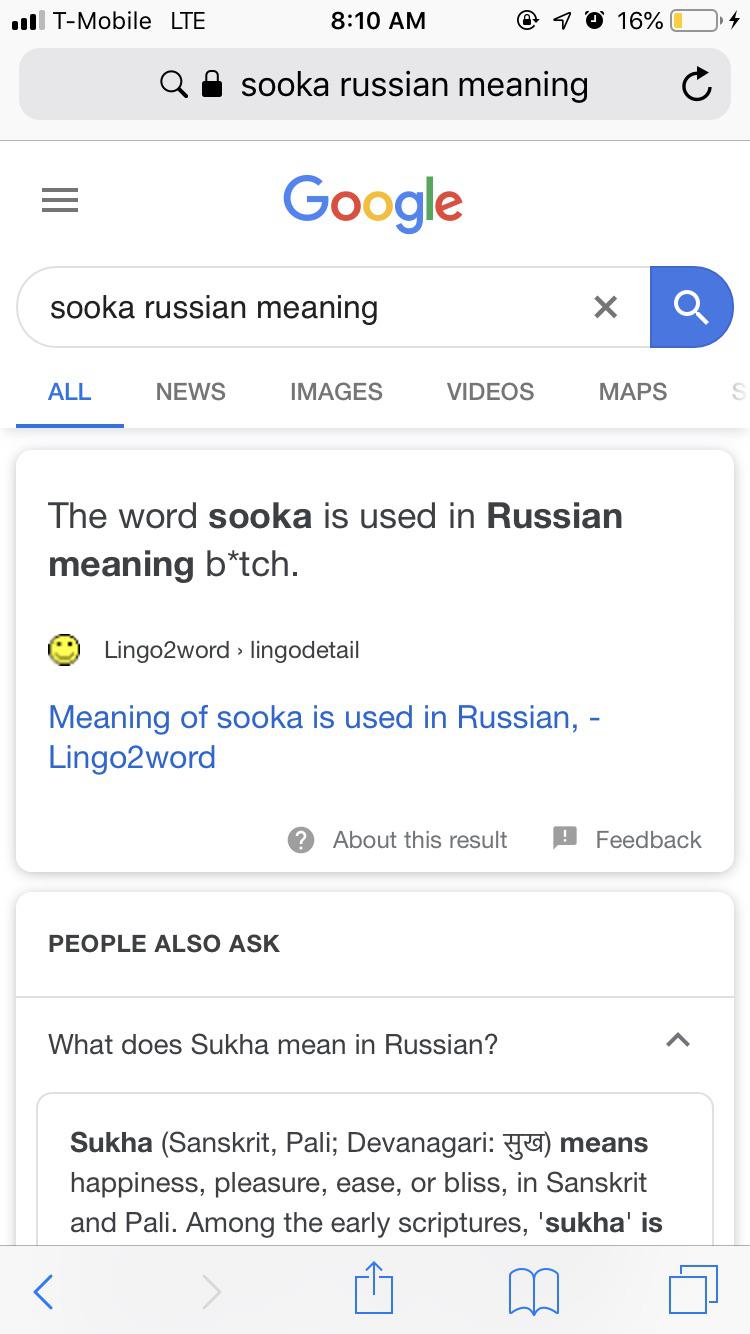Select the VIDEOS search category
This screenshot has width=750, height=1334.
tap(490, 392)
